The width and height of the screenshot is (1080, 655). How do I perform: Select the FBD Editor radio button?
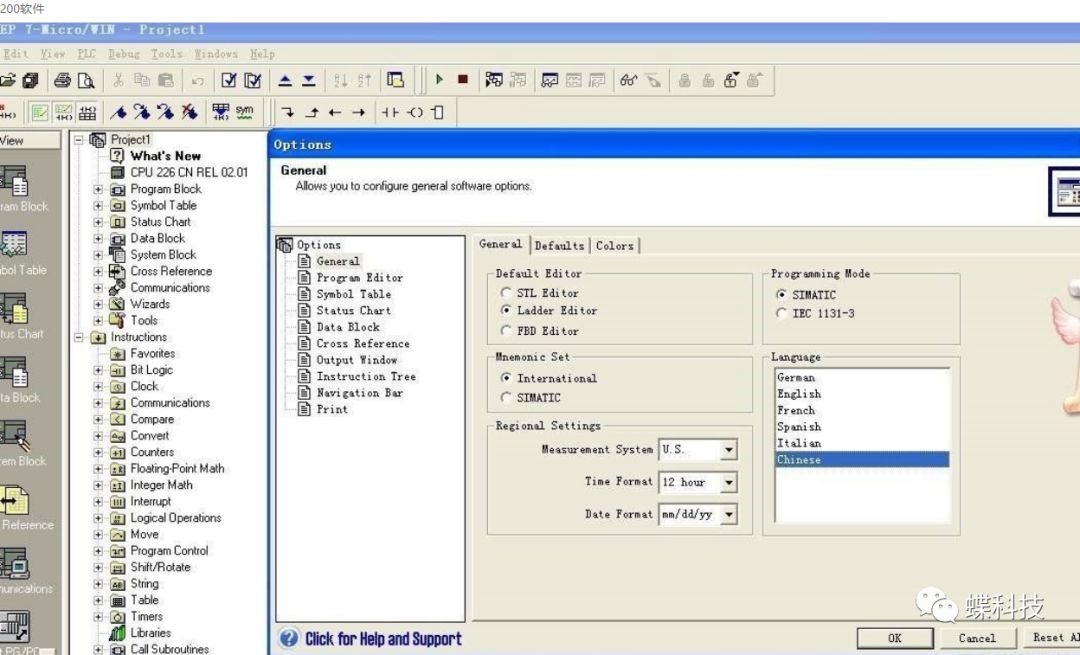506,331
